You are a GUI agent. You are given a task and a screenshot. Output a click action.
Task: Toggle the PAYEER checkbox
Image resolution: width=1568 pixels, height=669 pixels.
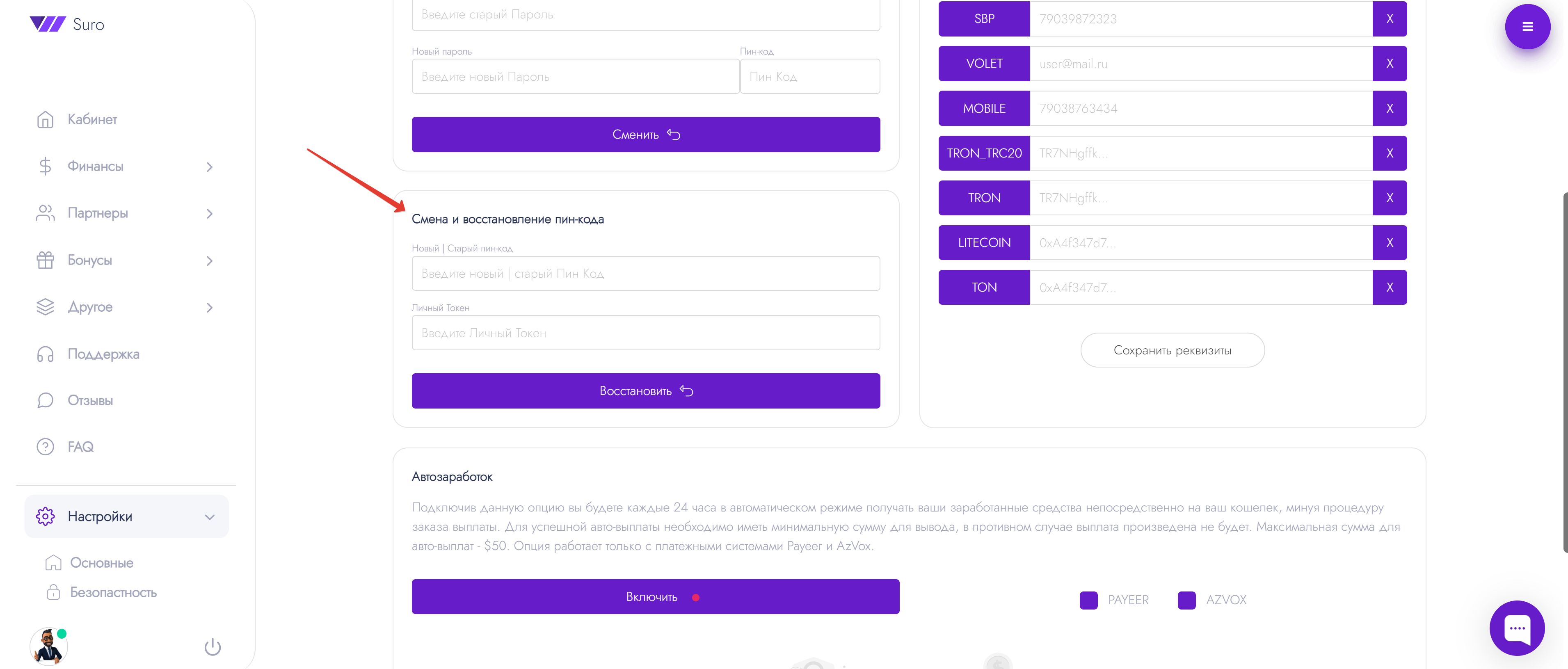pos(1088,600)
